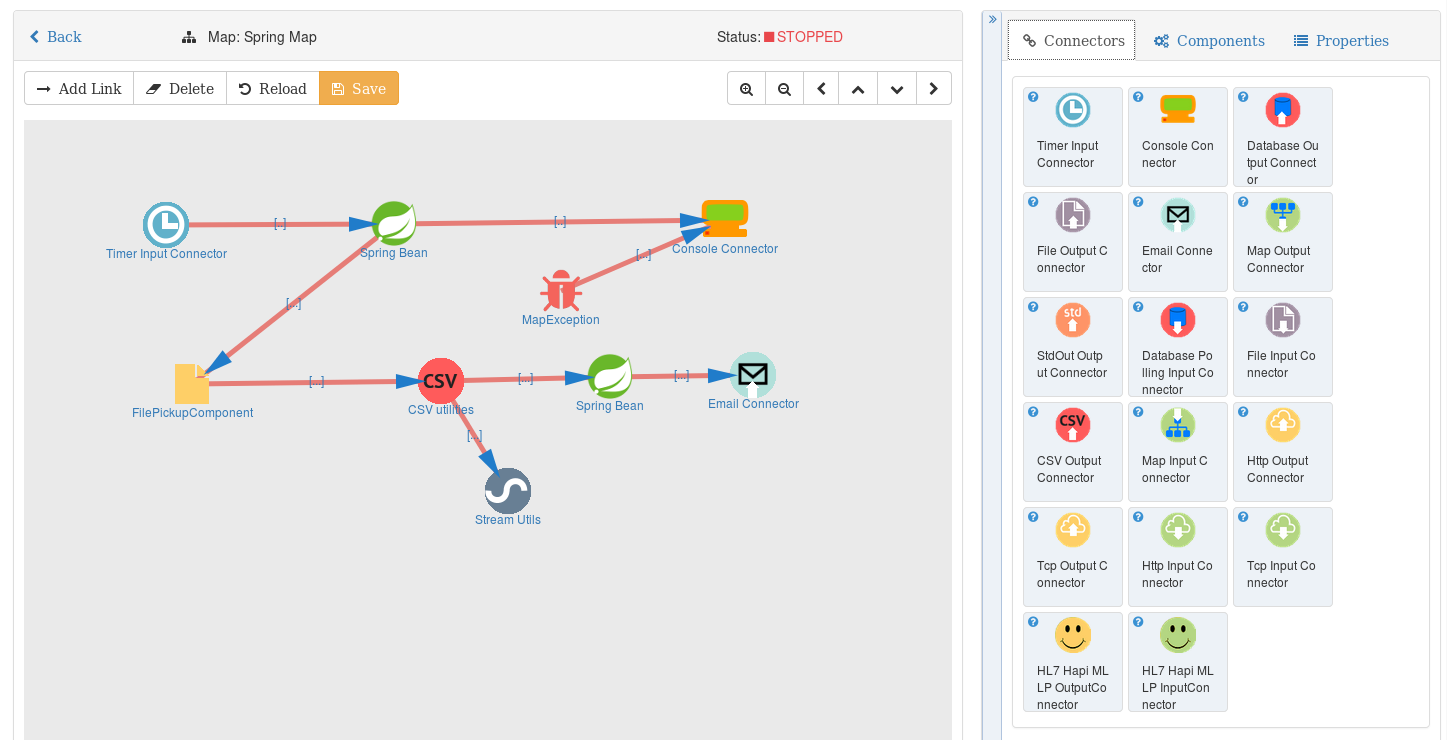
Task: Pan the map right with chevron button
Action: tap(934, 89)
